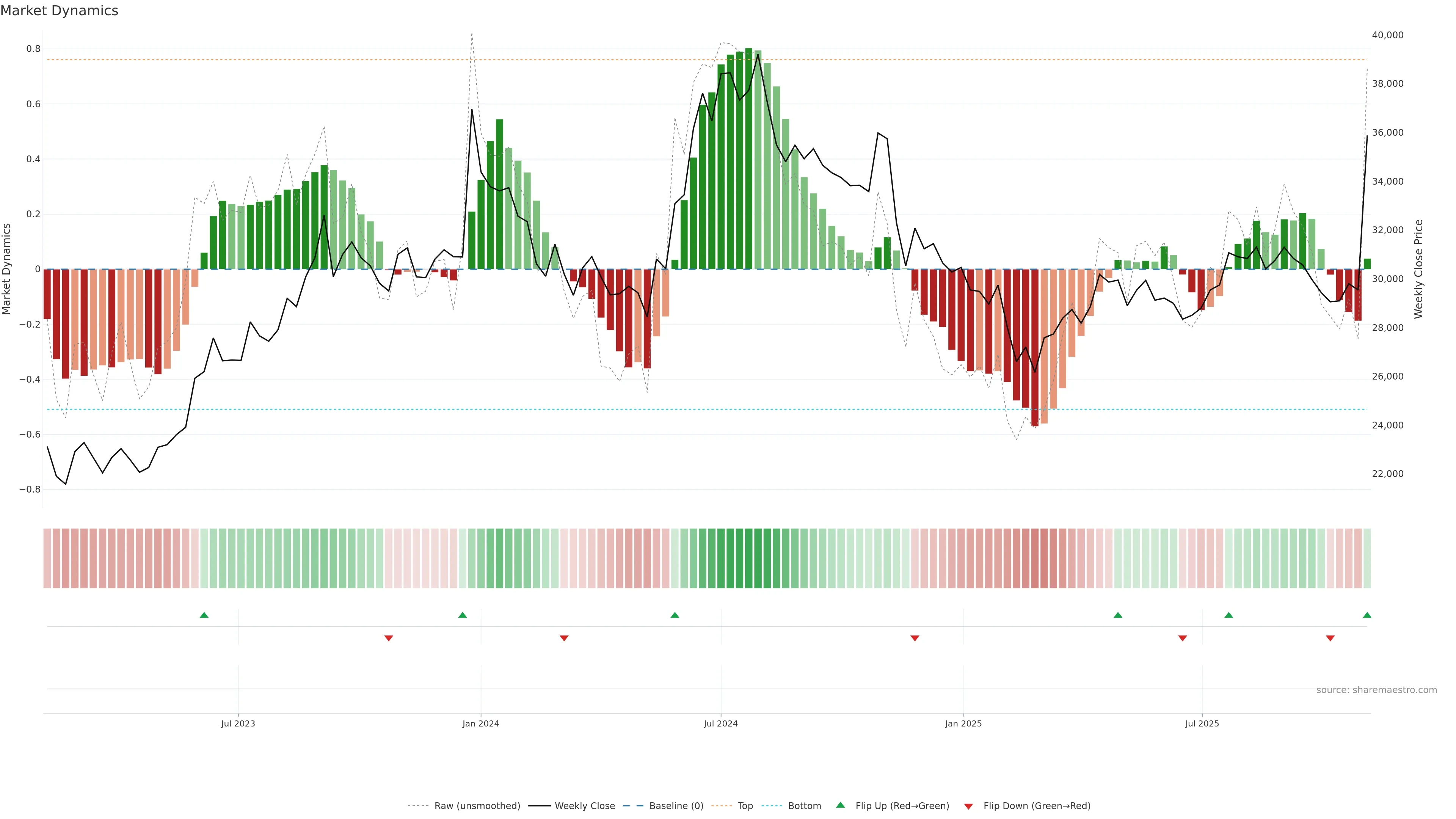Toggle the Raw (unsmoothed) legend entry

[477, 806]
